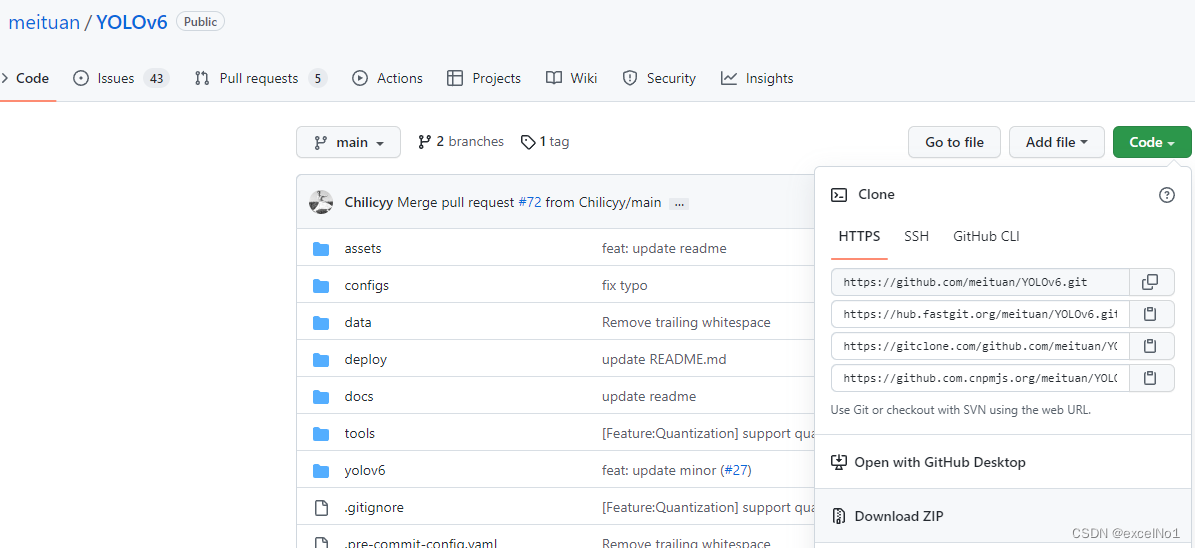Open 'update README.md' commit message
Screen dimensions: 1195x548
664,360
